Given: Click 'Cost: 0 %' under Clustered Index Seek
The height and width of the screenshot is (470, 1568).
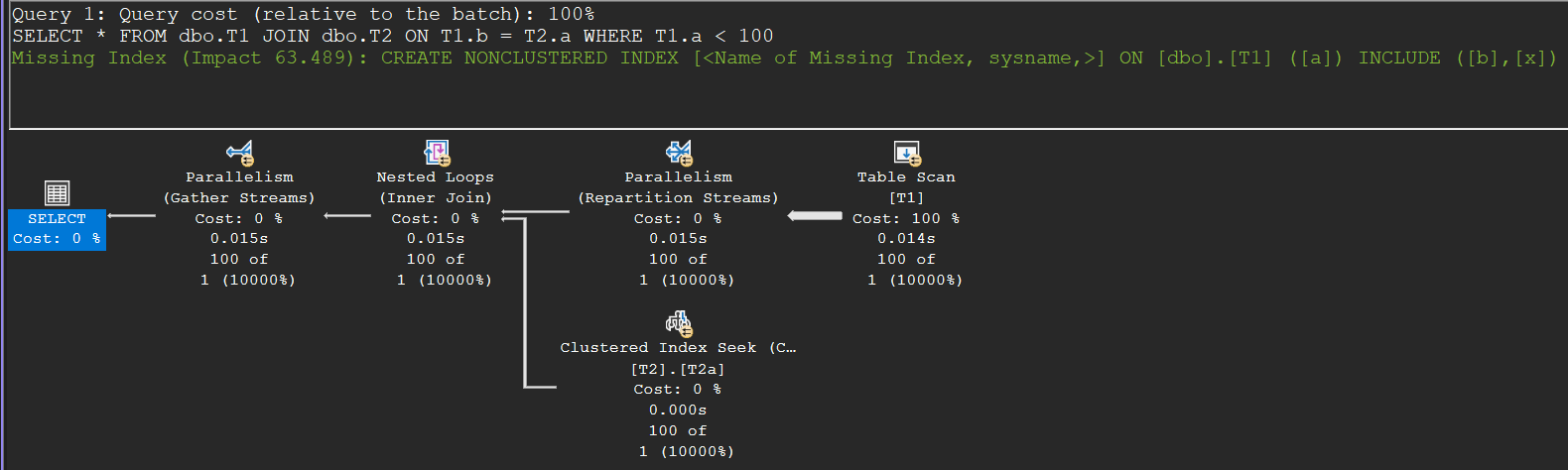Looking at the screenshot, I should pos(678,390).
